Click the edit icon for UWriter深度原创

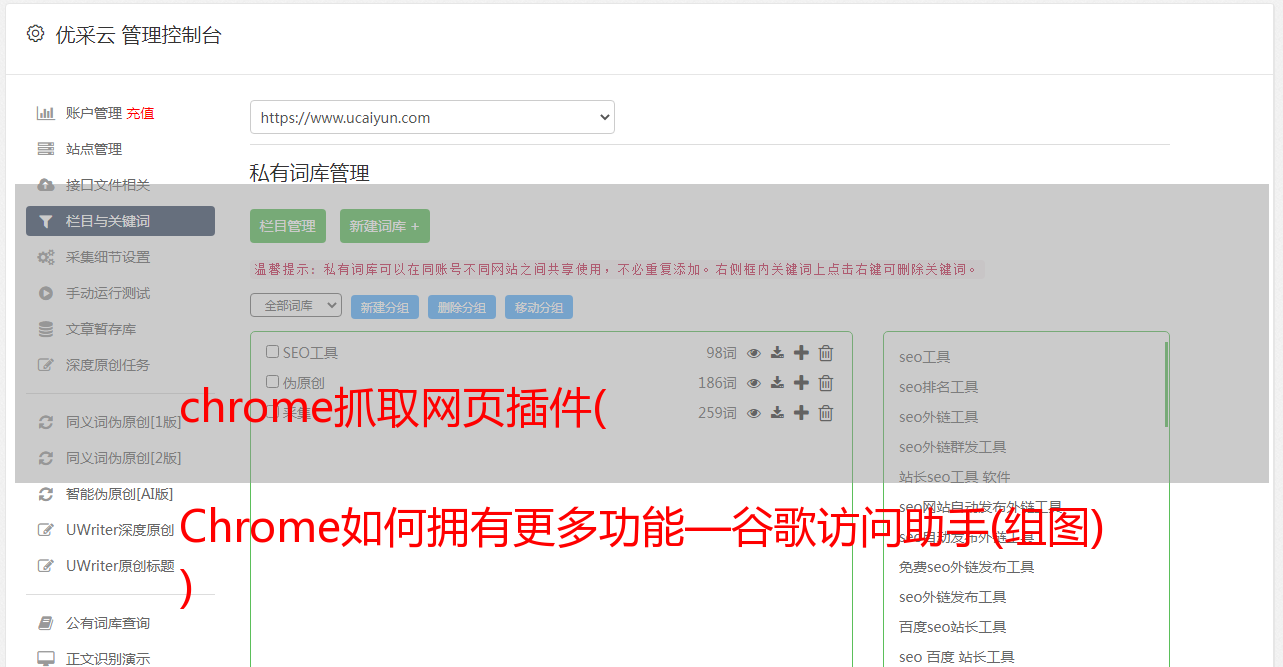tap(46, 530)
